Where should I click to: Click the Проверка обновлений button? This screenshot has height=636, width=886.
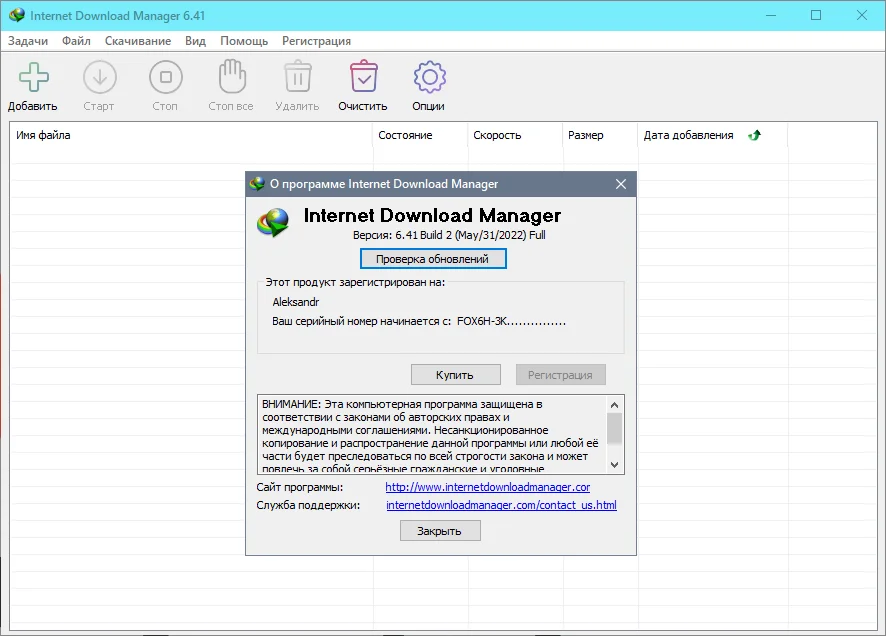[x=433, y=259]
